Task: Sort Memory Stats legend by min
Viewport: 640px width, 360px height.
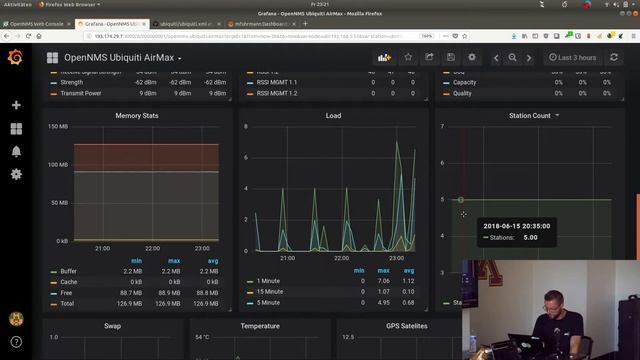Action: (x=136, y=261)
